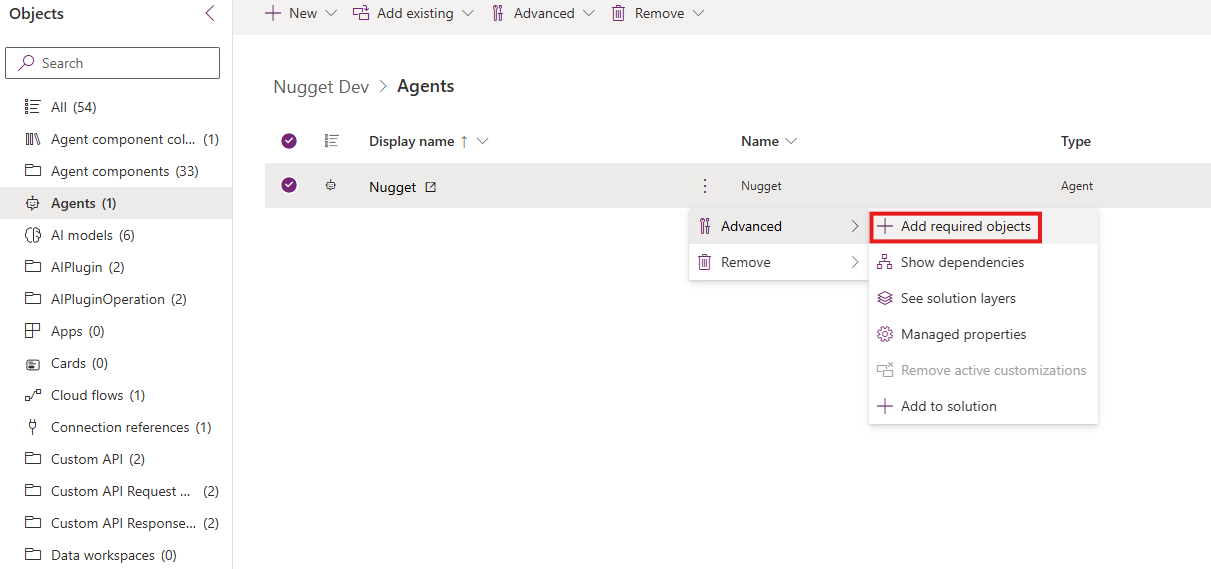Click the Managed properties gear icon

[884, 334]
